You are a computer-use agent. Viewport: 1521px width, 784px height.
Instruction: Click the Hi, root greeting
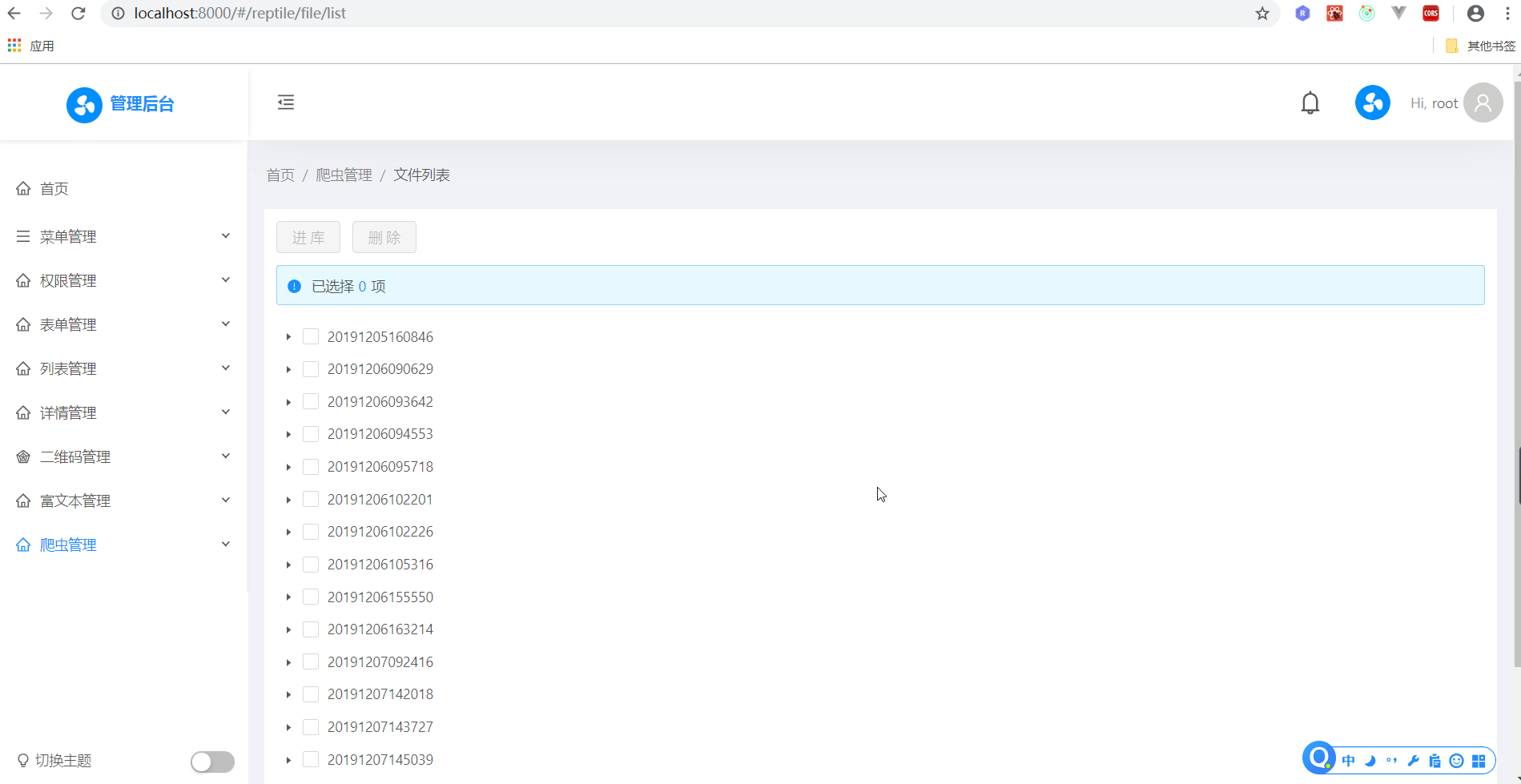coord(1434,103)
